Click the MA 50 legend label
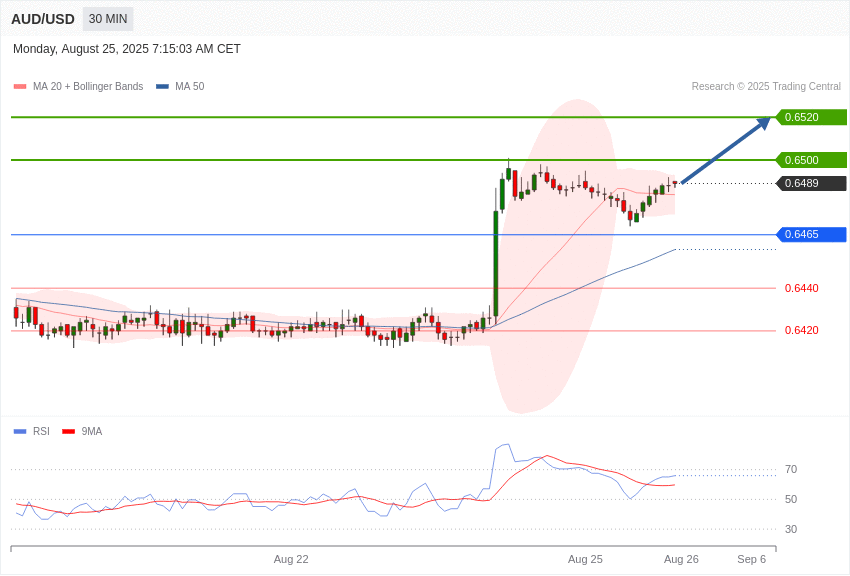The image size is (850, 576). coord(190,87)
